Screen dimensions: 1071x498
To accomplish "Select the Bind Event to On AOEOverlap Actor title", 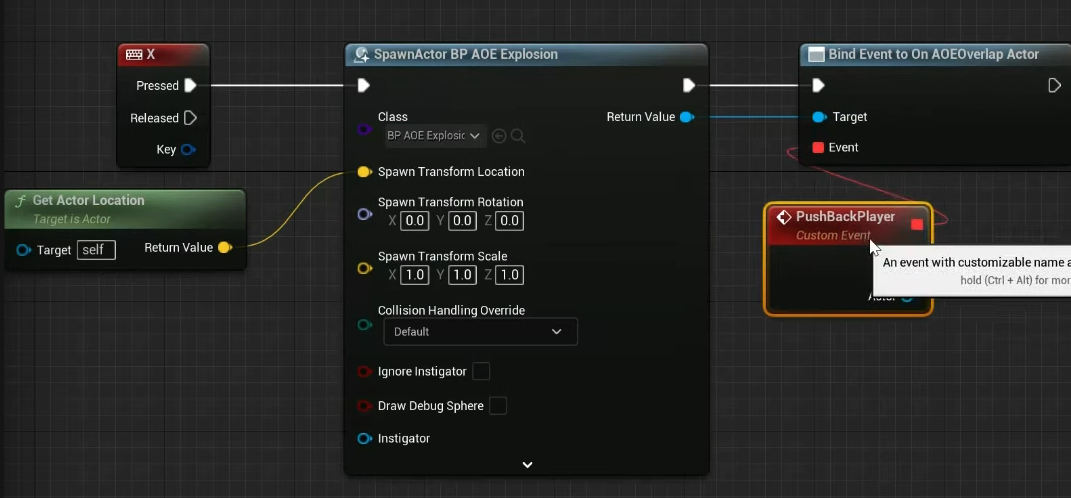I will coord(932,54).
